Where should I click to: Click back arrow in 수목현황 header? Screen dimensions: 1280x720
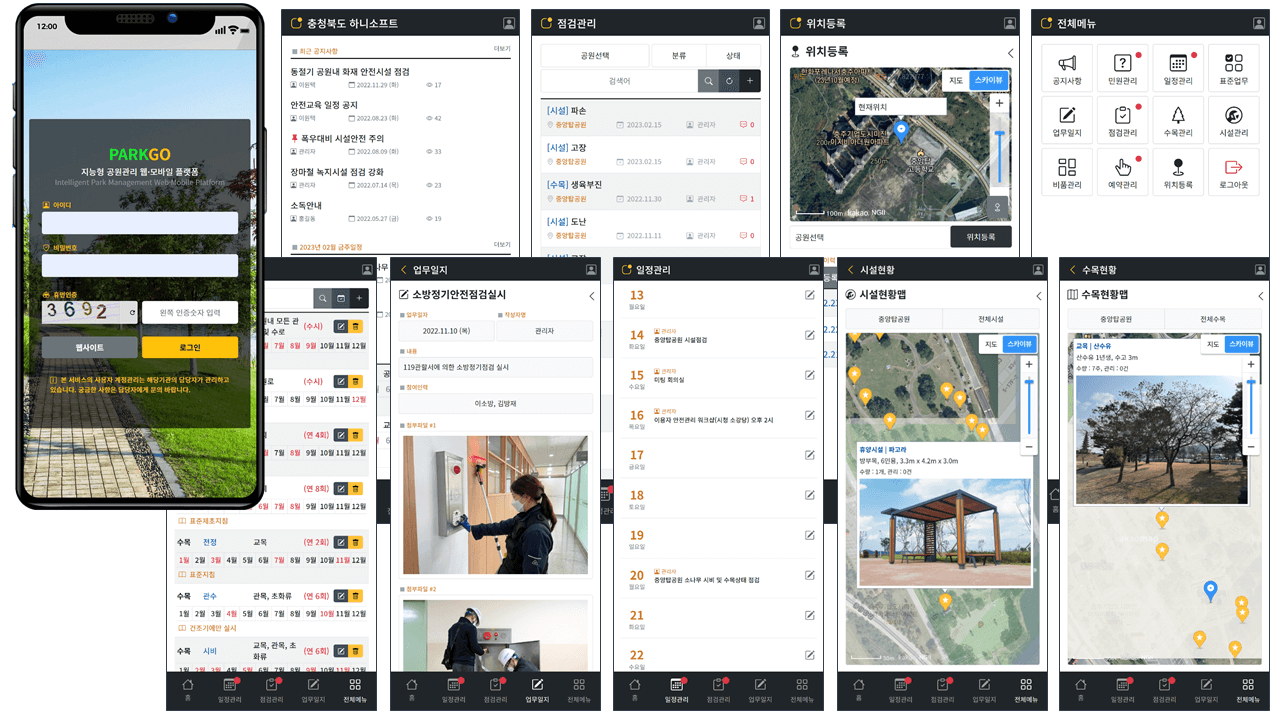1073,270
